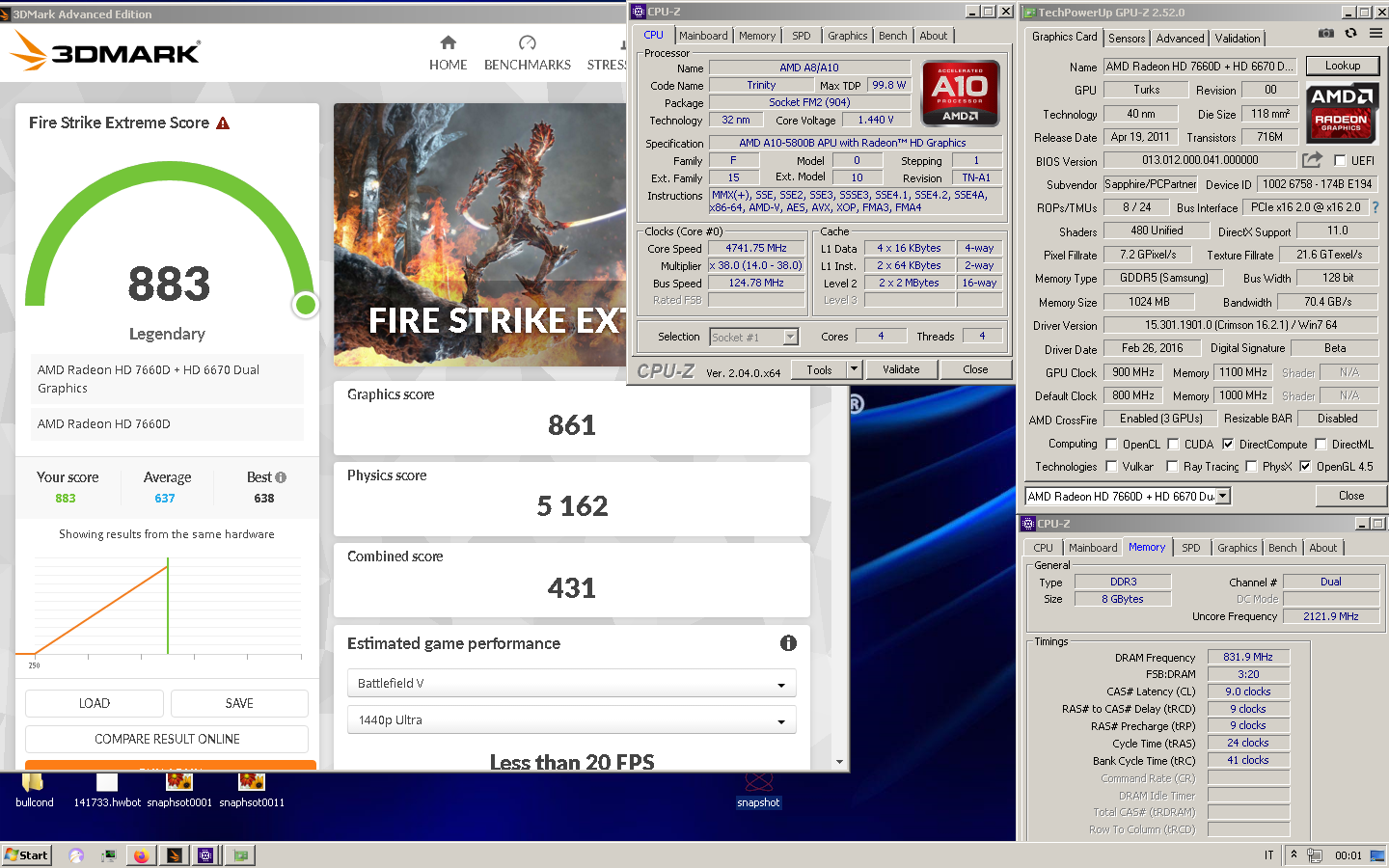The image size is (1389, 868).
Task: Open the BENCHMARKS section in 3DMark
Action: pyautogui.click(x=527, y=53)
